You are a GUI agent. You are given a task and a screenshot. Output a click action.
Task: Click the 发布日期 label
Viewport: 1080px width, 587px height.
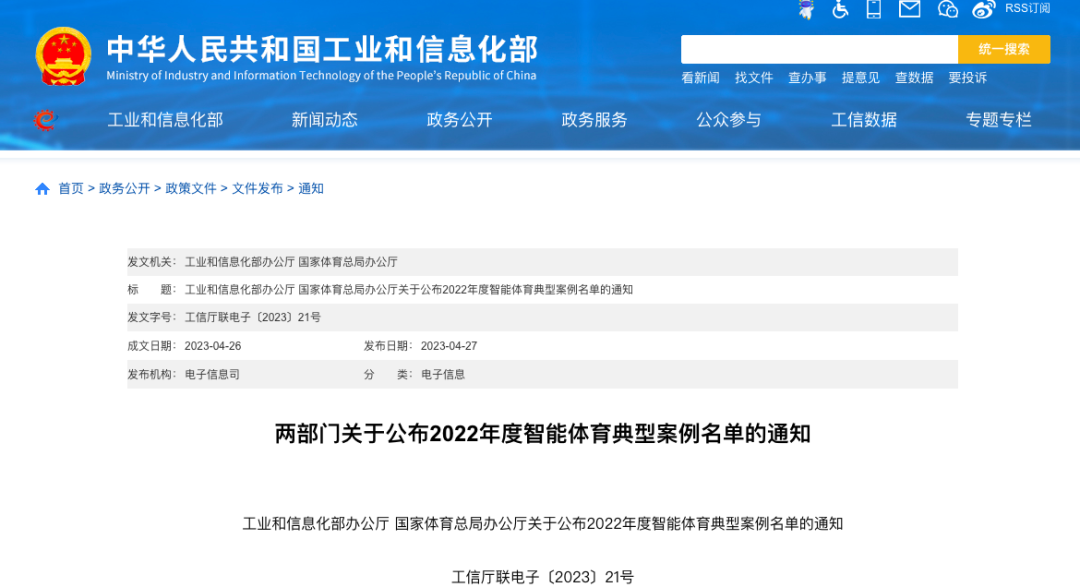pos(388,346)
